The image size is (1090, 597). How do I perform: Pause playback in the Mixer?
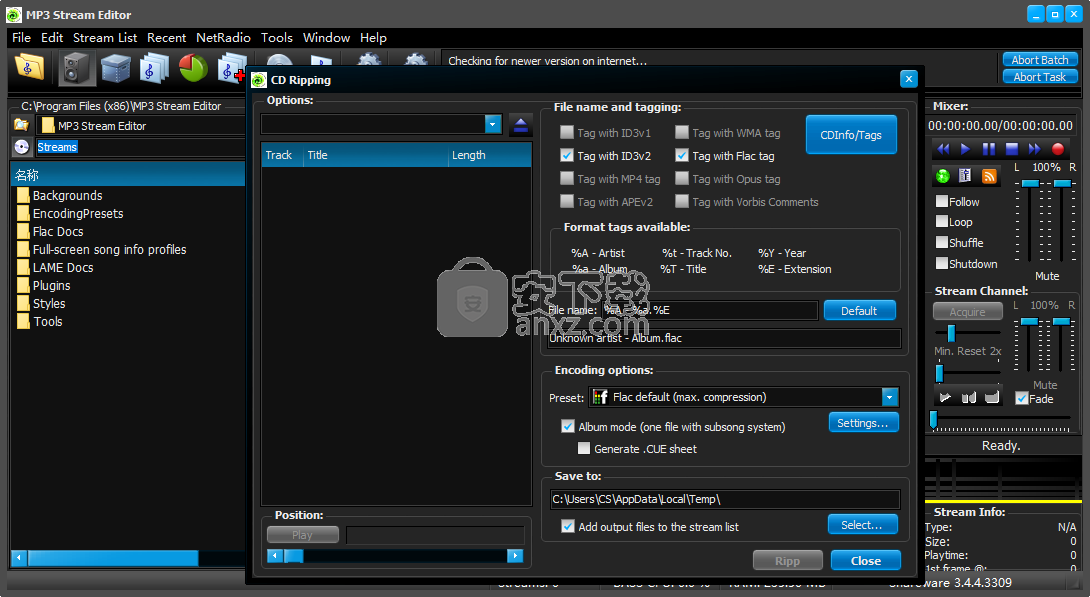[x=989, y=149]
